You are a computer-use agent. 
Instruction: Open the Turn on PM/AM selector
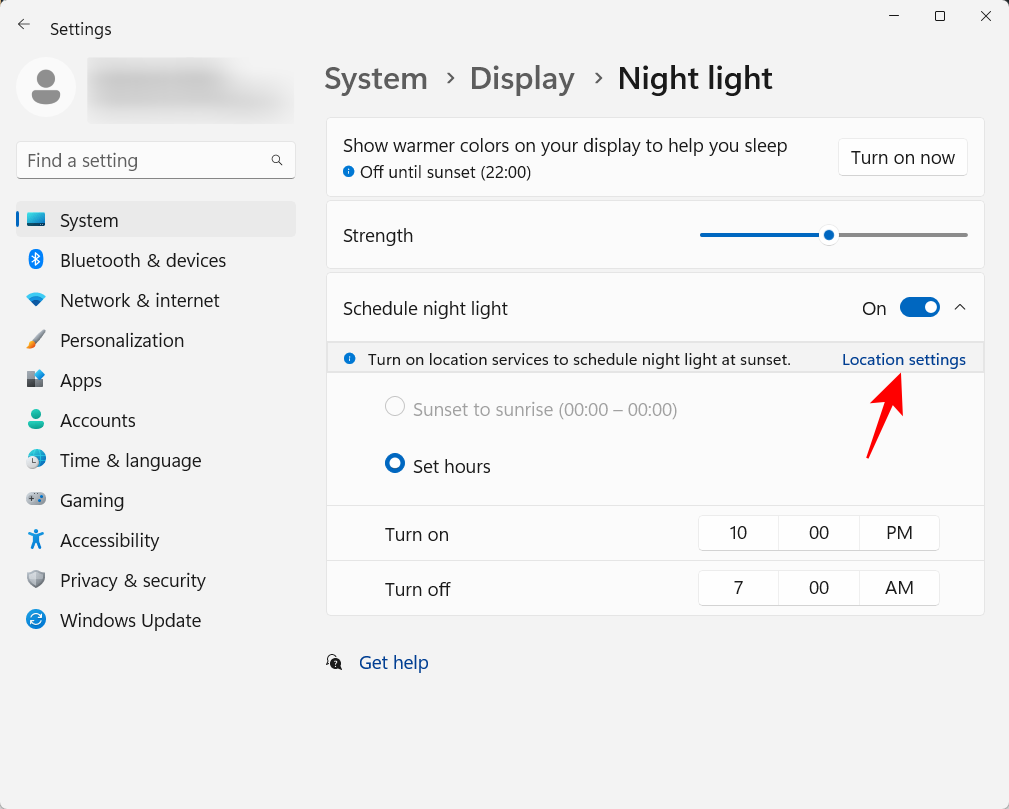pyautogui.click(x=898, y=533)
